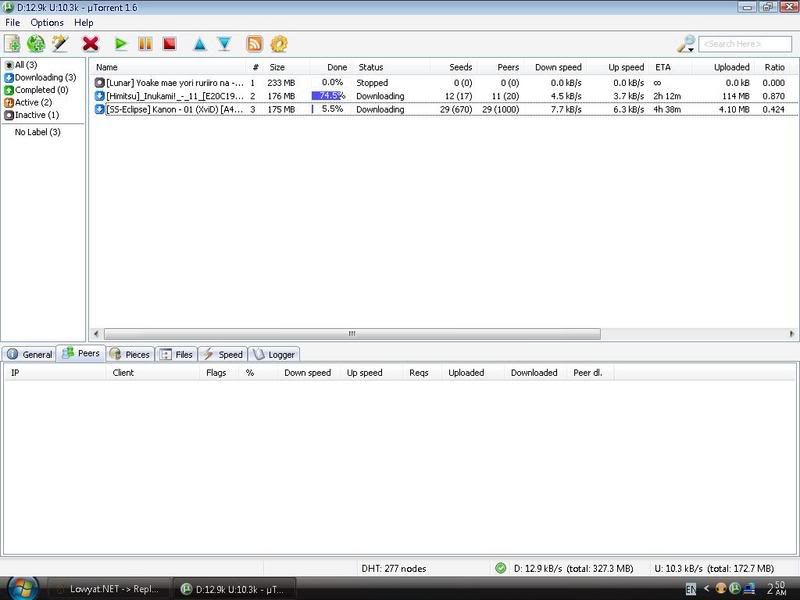This screenshot has width=800, height=600.
Task: Click the downloading icon of Himitsu torrent
Action: tap(99, 95)
